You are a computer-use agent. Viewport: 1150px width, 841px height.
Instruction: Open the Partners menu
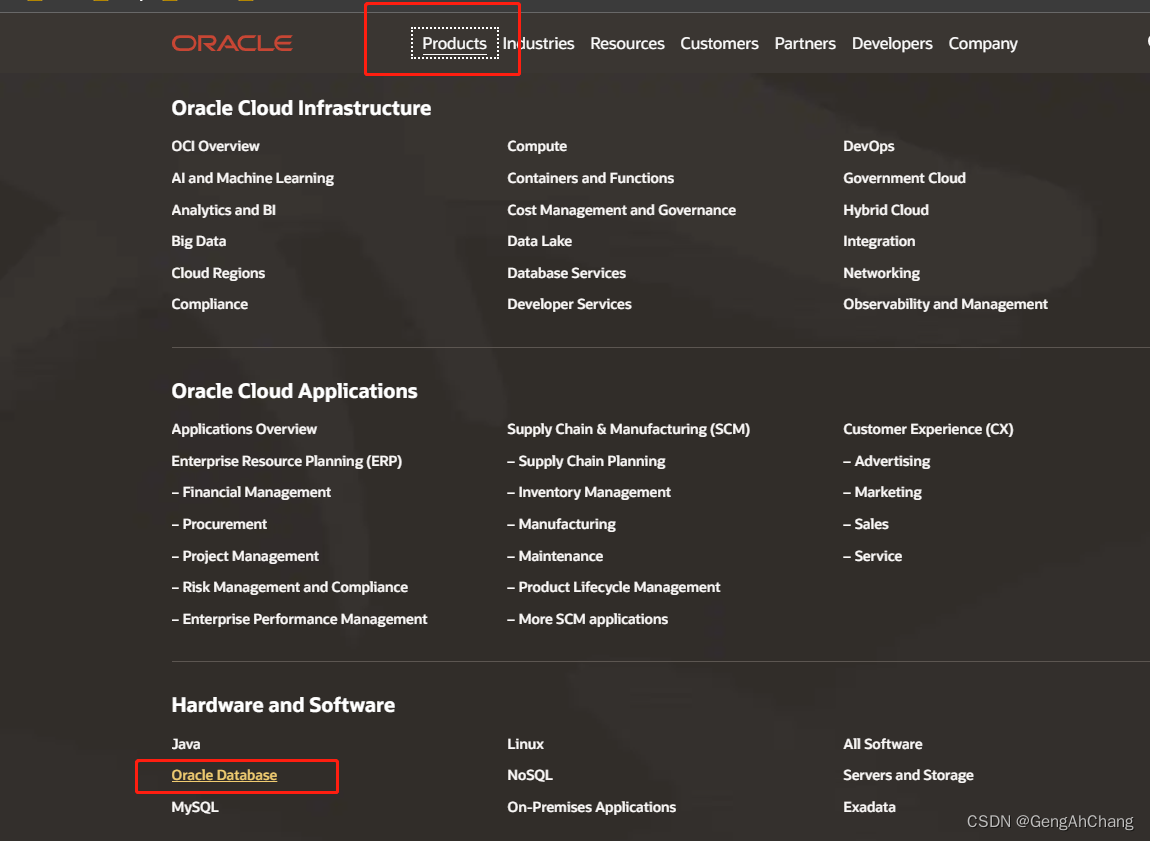tap(805, 43)
